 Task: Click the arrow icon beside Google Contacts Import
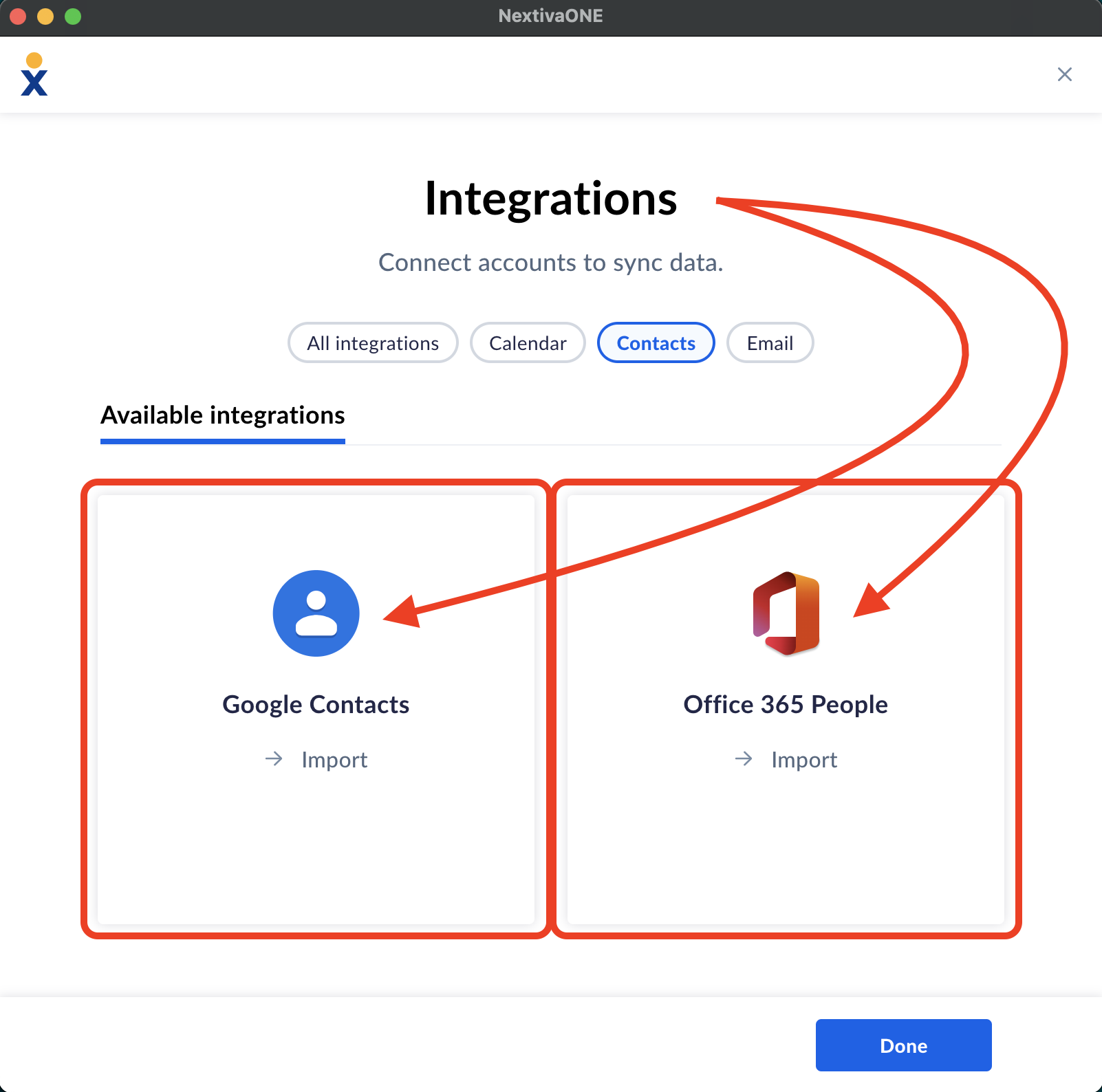coord(274,758)
